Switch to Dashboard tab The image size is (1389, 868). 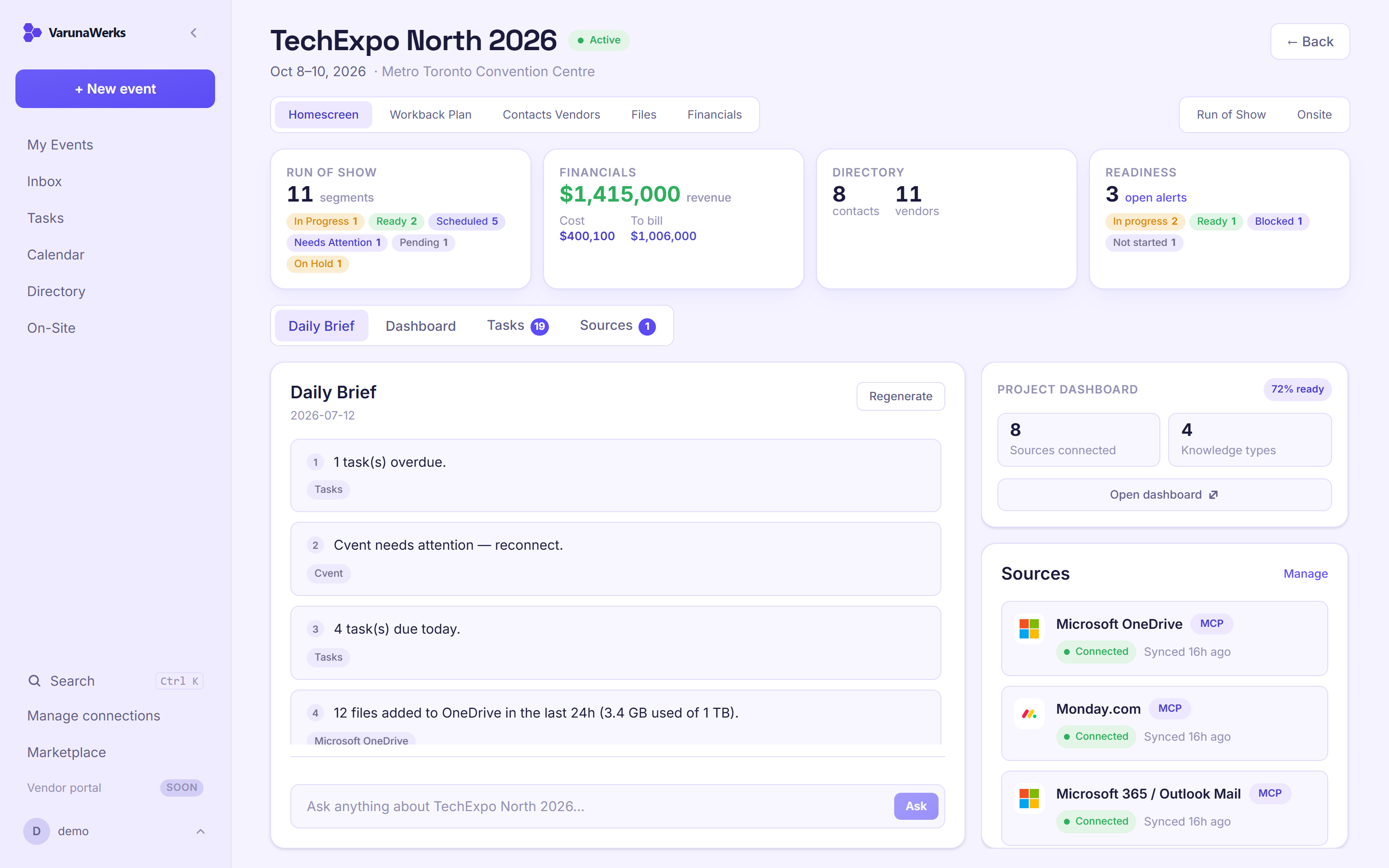(420, 325)
